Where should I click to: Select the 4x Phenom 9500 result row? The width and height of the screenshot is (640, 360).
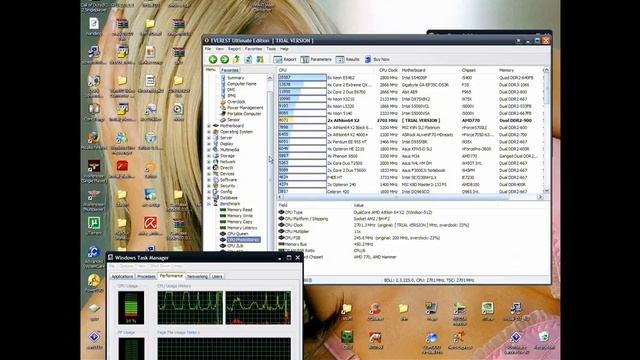(x=410, y=156)
